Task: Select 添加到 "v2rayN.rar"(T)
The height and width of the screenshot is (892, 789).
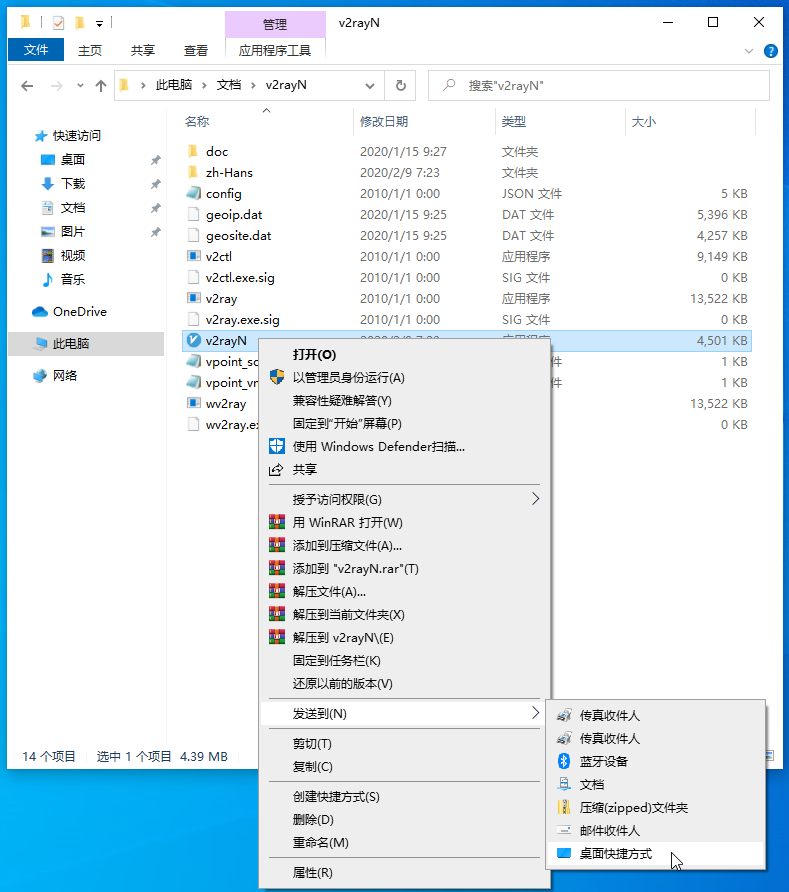Action: pos(404,568)
